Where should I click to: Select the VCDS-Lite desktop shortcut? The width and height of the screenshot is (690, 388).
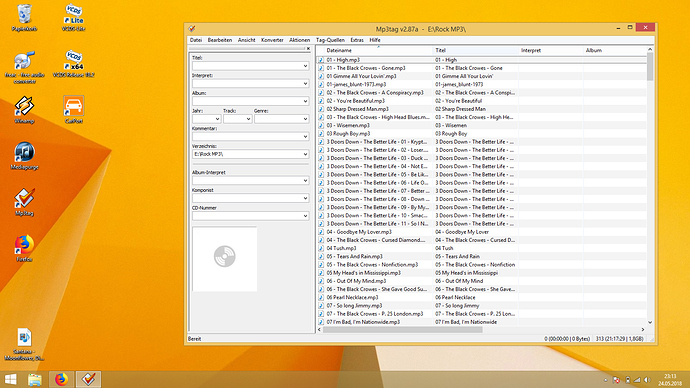pyautogui.click(x=73, y=18)
